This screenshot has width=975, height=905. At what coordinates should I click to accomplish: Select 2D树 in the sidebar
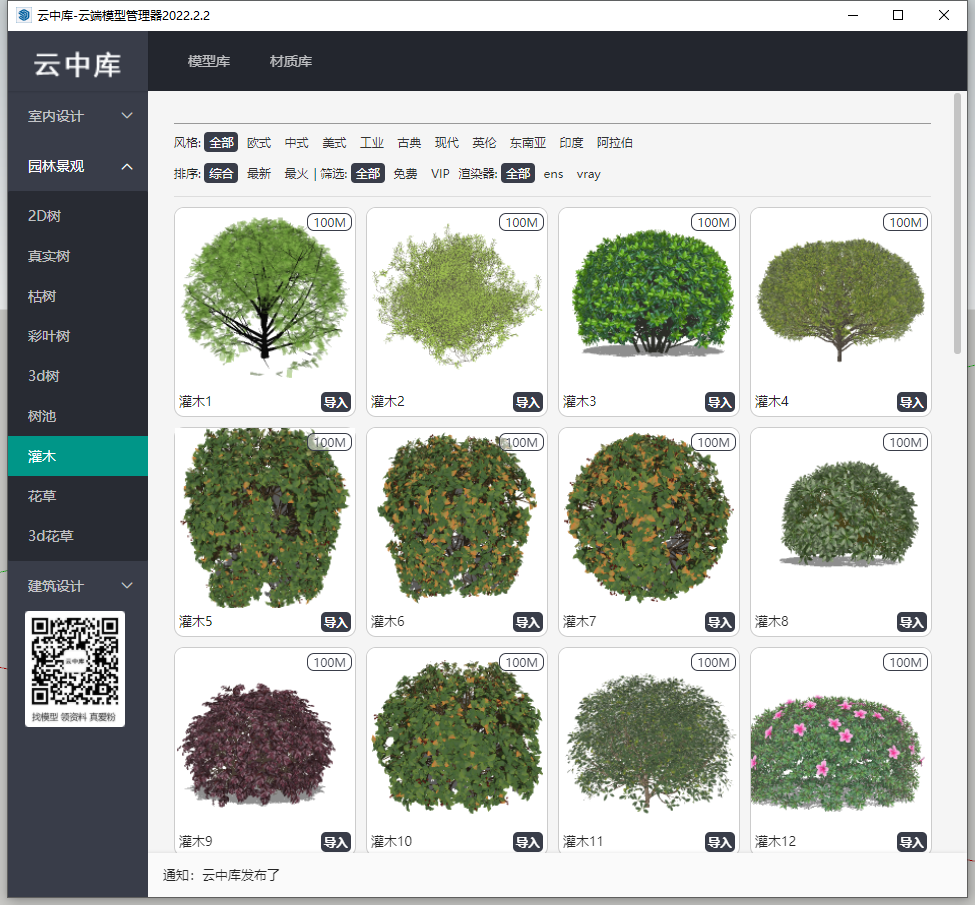[78, 216]
